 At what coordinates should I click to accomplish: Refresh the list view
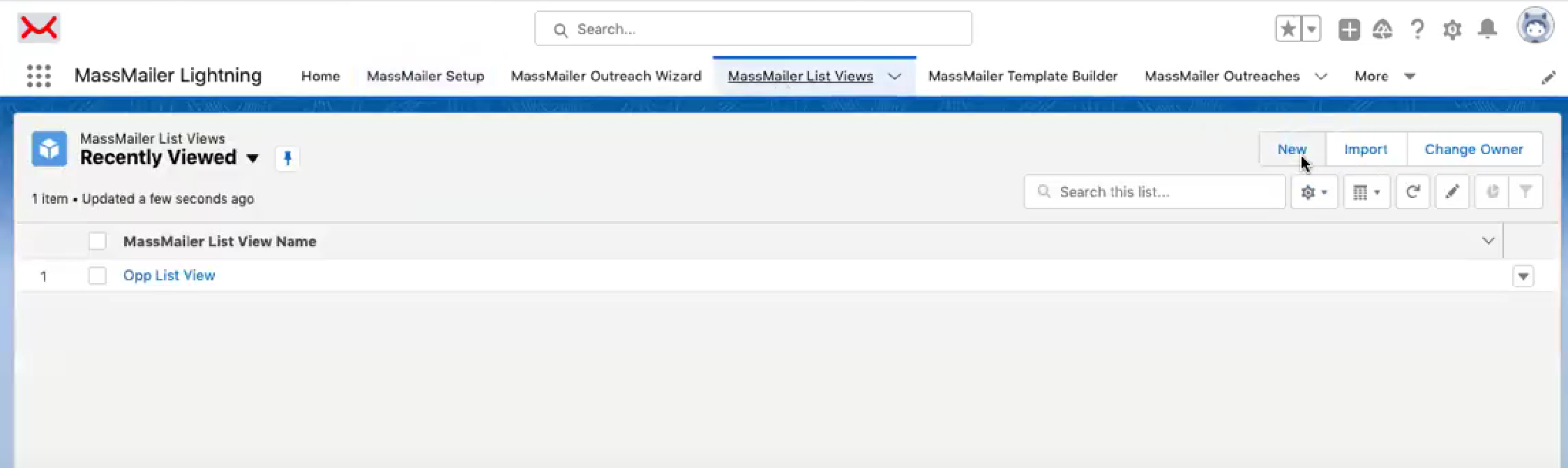click(1412, 192)
